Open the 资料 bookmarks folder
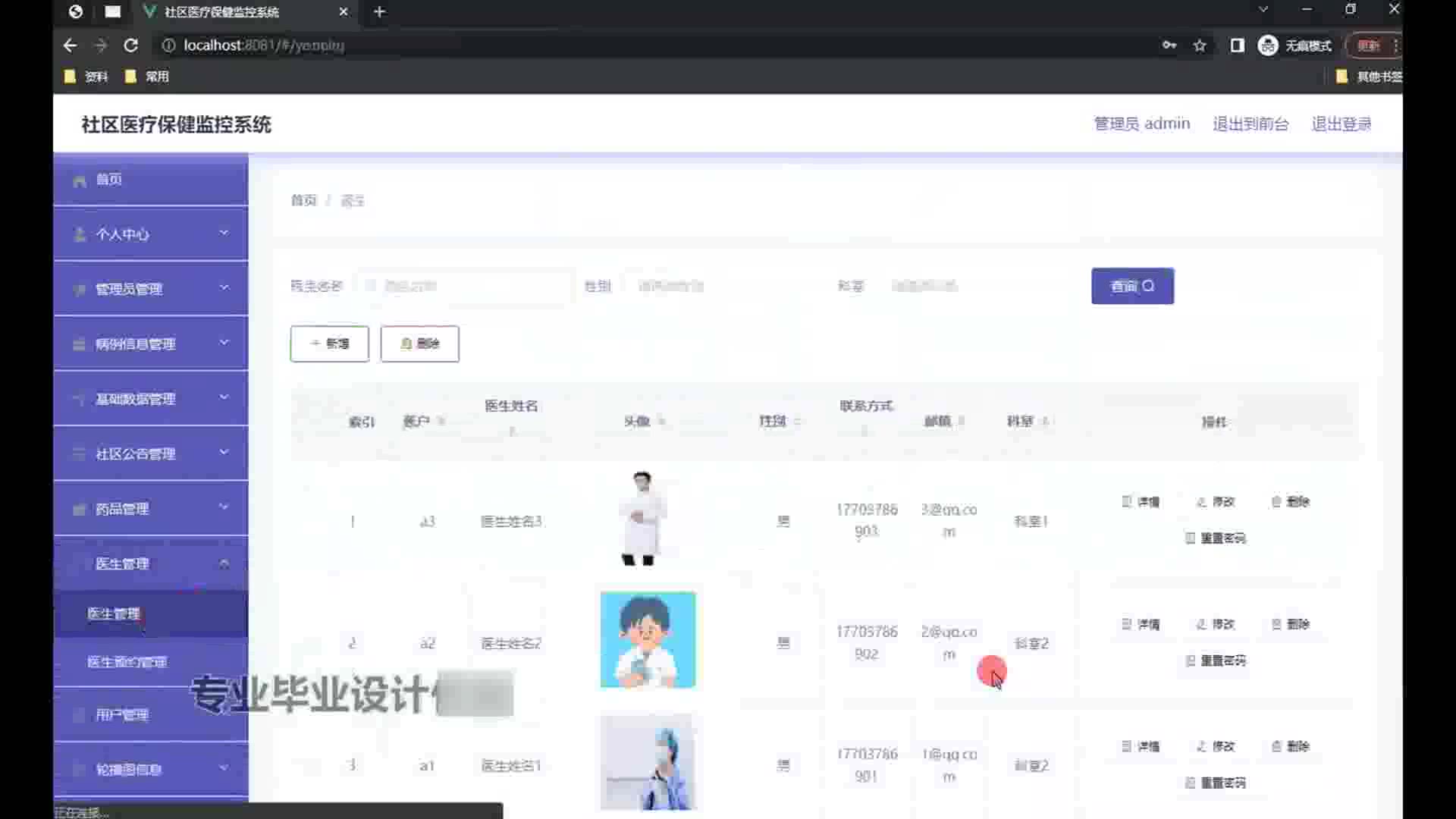The image size is (1456, 819). point(86,77)
